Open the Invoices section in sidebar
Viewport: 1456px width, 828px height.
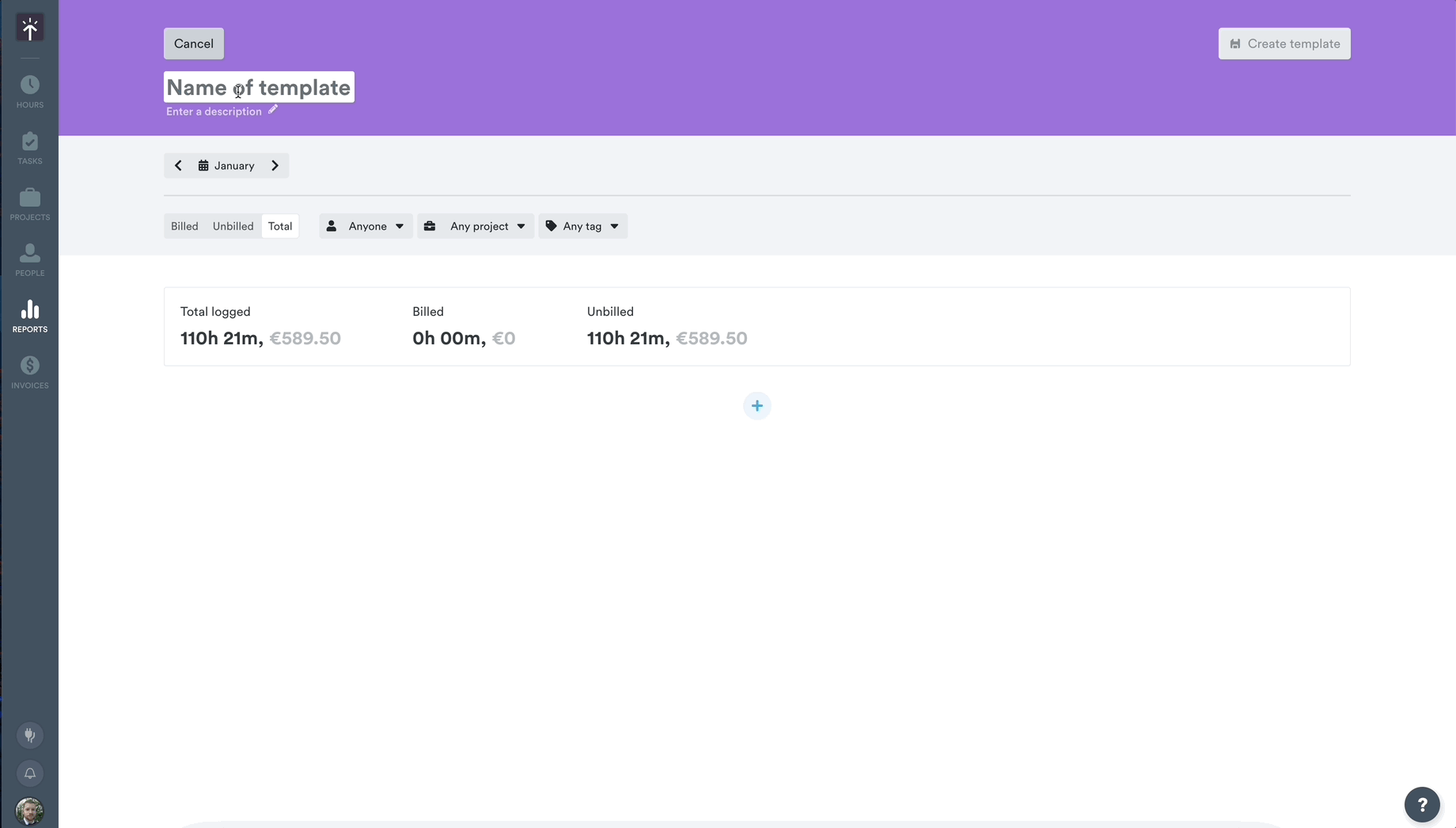[29, 371]
